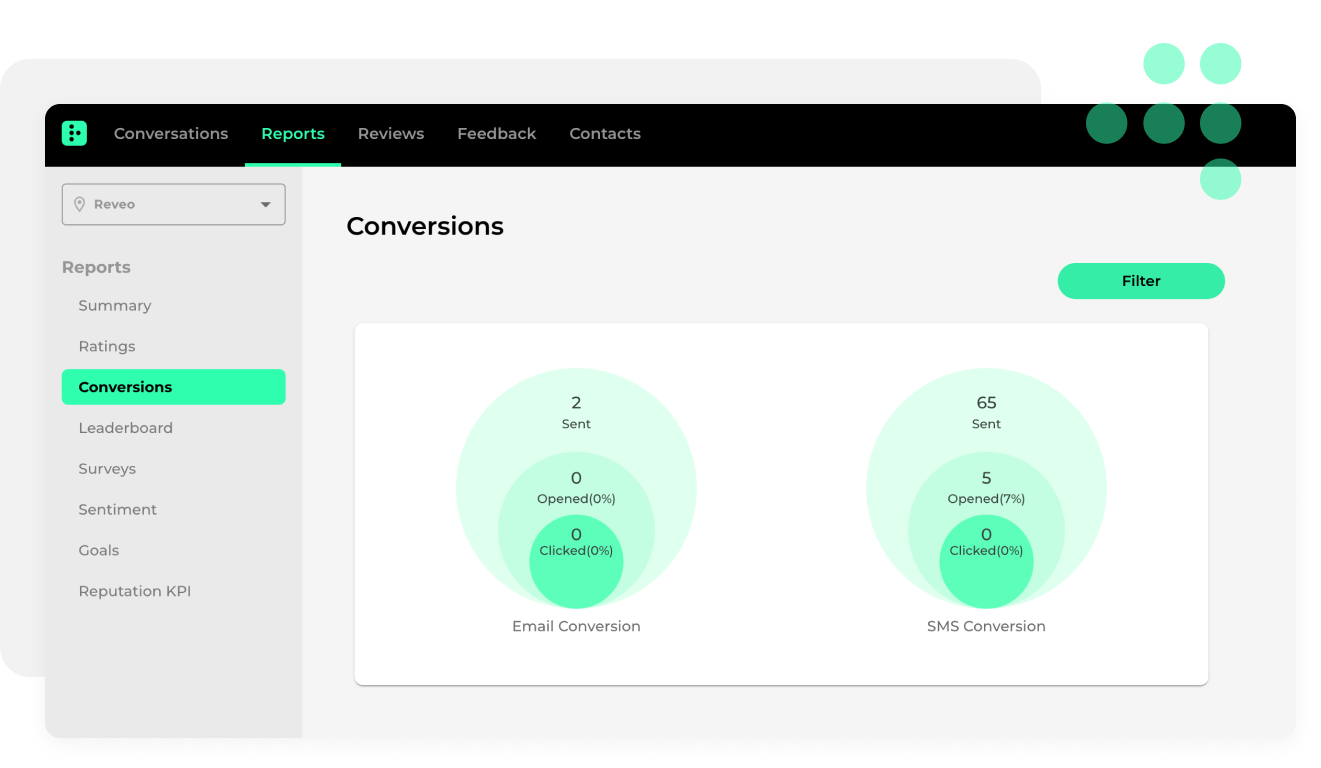Open Goals in the Reports sidebar
The height and width of the screenshot is (768, 1321).
[99, 551]
